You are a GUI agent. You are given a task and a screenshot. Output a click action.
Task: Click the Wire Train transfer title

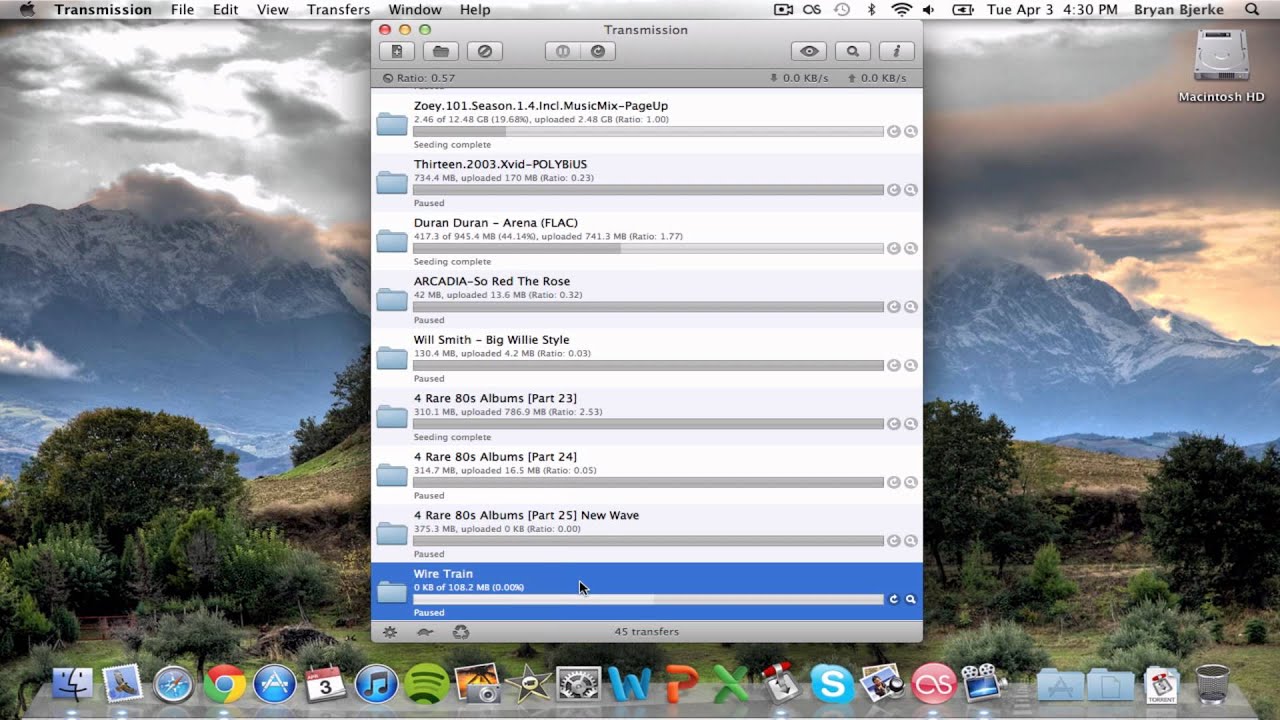click(x=443, y=574)
